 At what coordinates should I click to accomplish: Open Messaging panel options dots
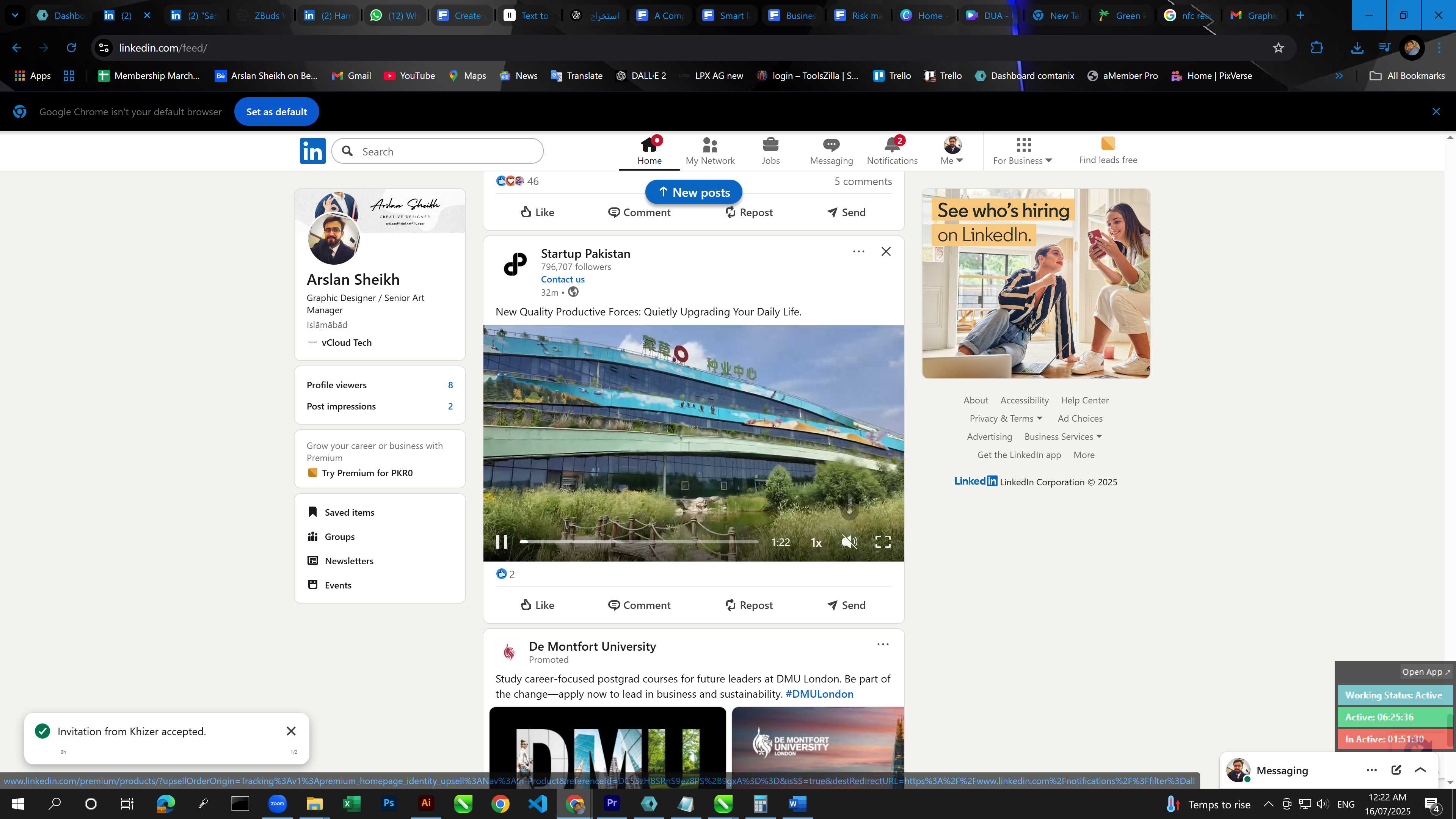(1371, 770)
